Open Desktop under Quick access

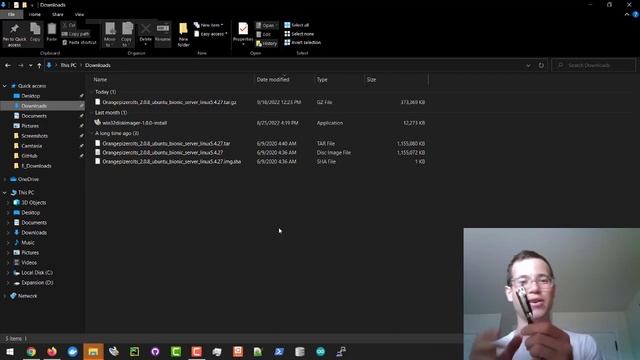point(31,96)
